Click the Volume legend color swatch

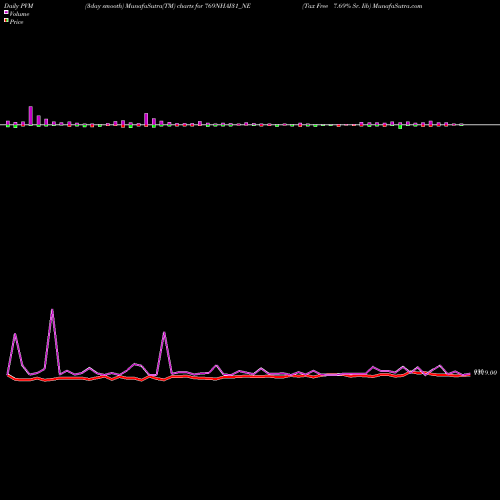(x=6, y=13)
